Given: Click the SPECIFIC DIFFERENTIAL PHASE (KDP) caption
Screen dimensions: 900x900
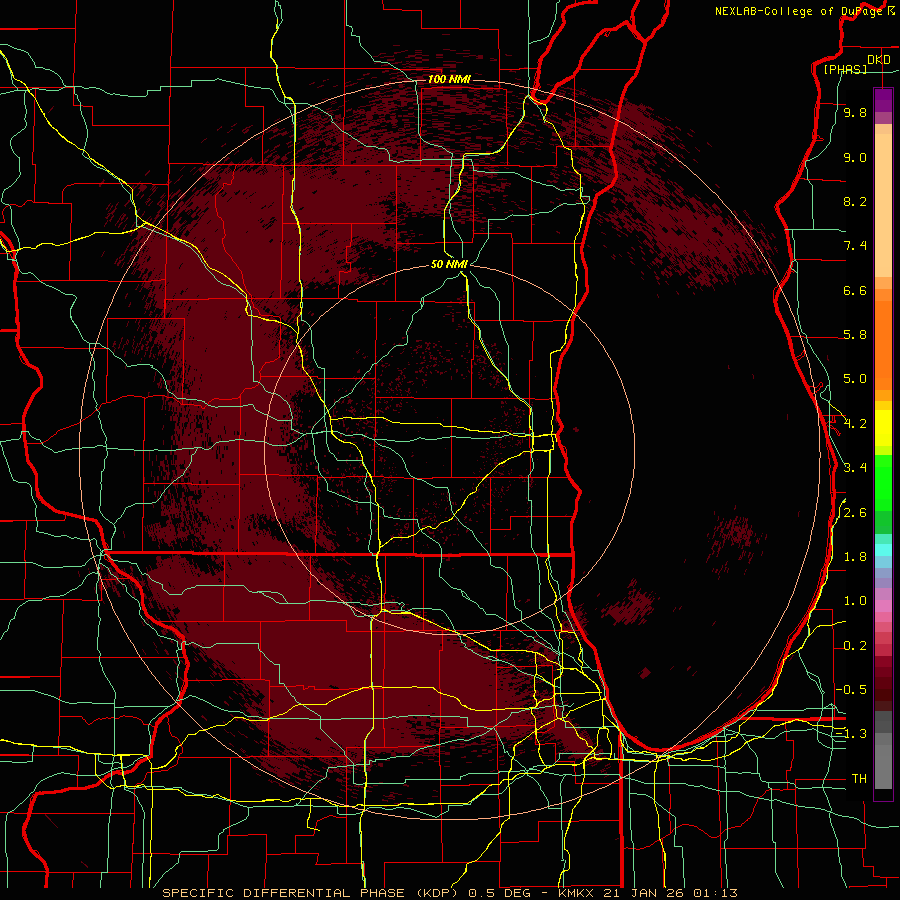Looking at the screenshot, I should click(310, 893).
